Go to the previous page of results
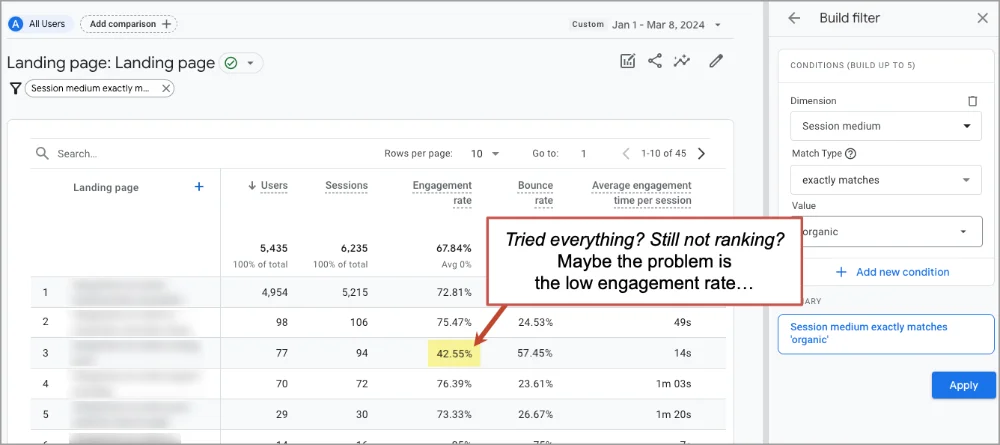The image size is (1000, 445). coord(626,154)
